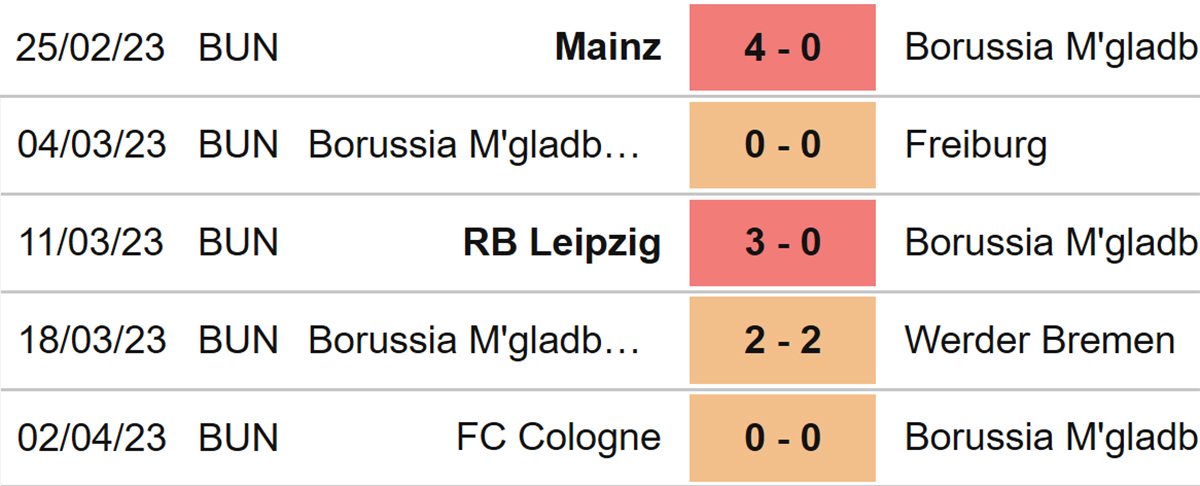The height and width of the screenshot is (486, 1200).
Task: Select the 18/03/23 match date
Action: tap(91, 340)
